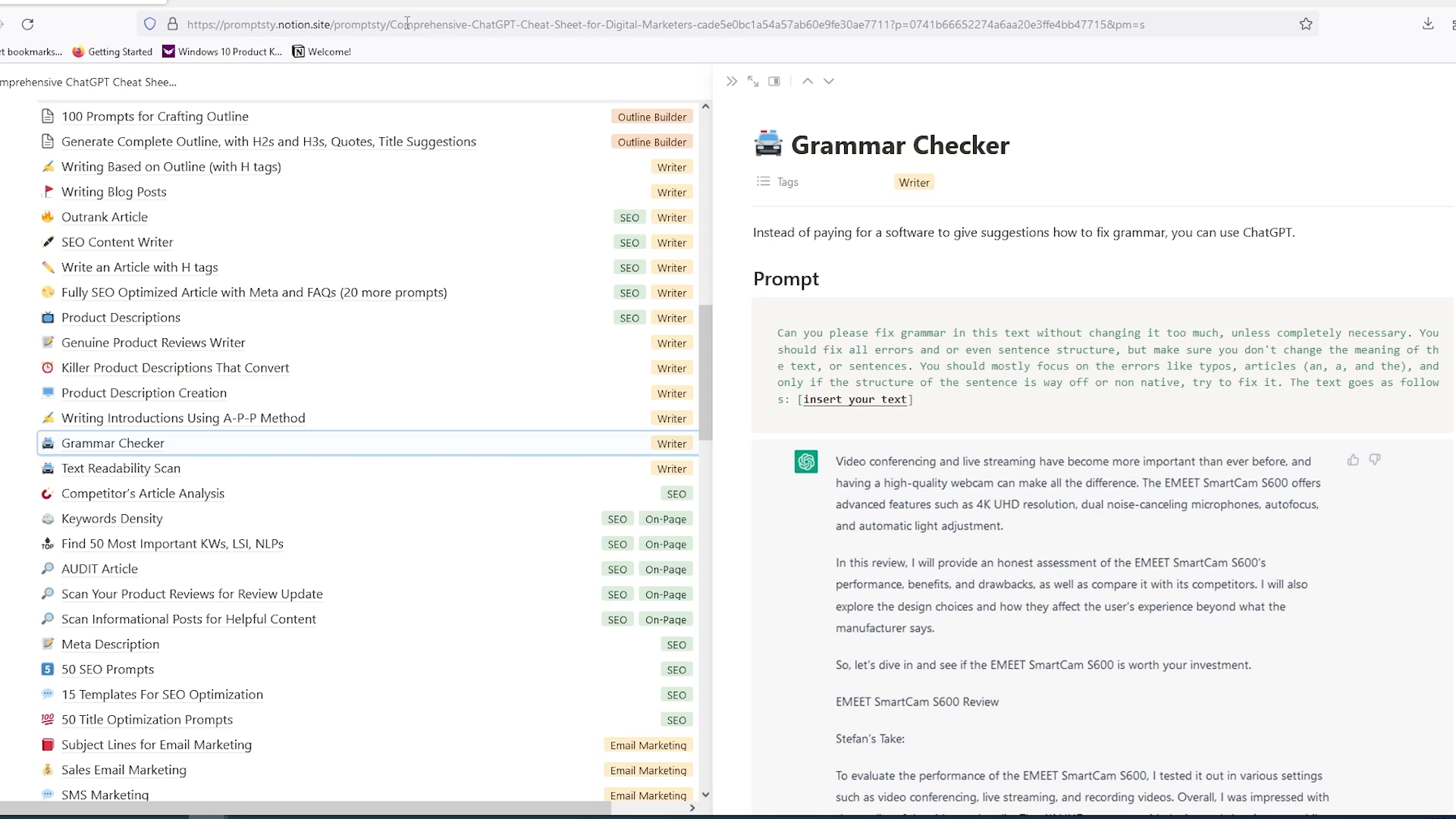Open the 'Grammar Checker' page entry

click(112, 443)
